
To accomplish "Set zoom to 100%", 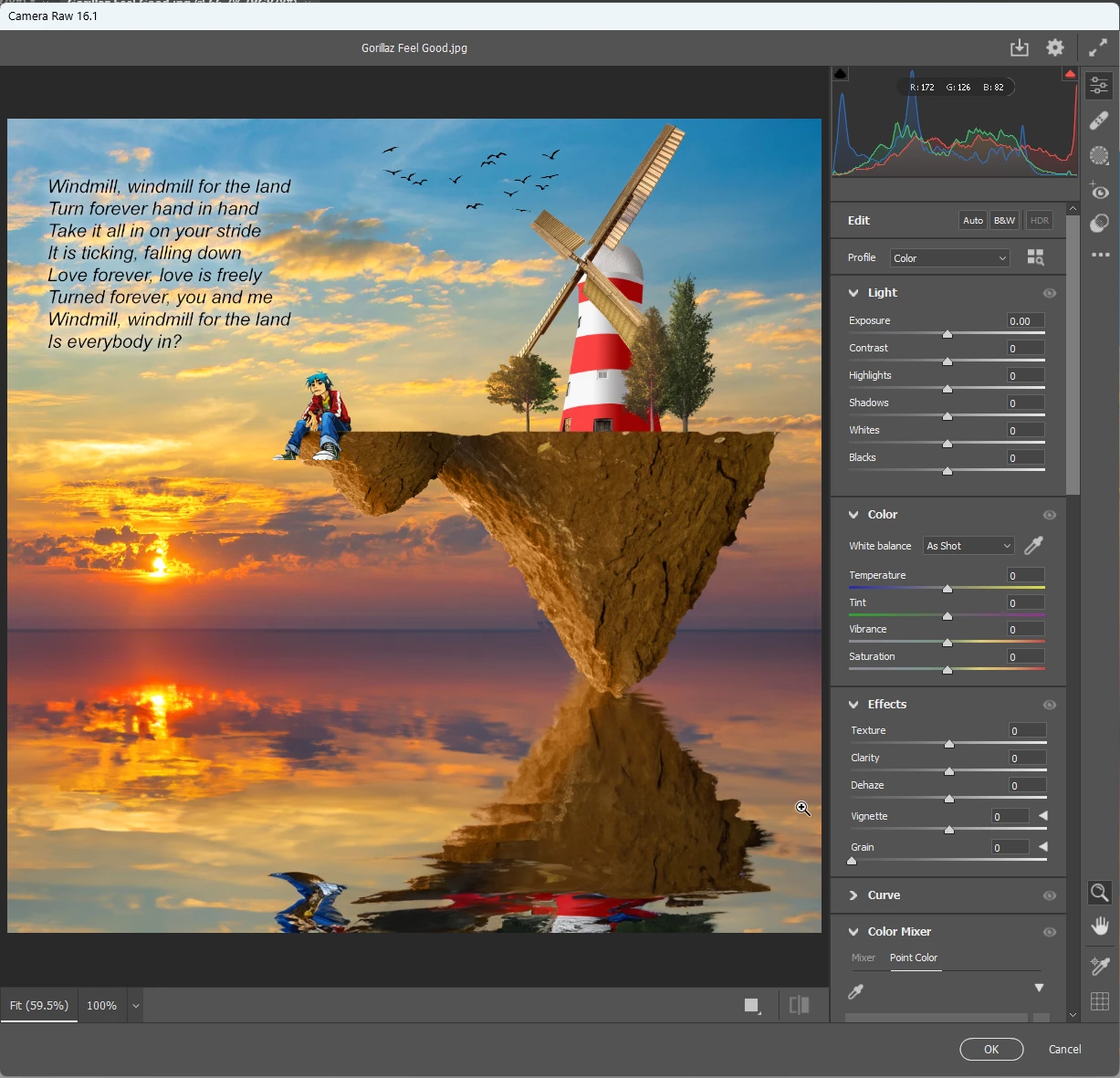I will click(101, 1005).
